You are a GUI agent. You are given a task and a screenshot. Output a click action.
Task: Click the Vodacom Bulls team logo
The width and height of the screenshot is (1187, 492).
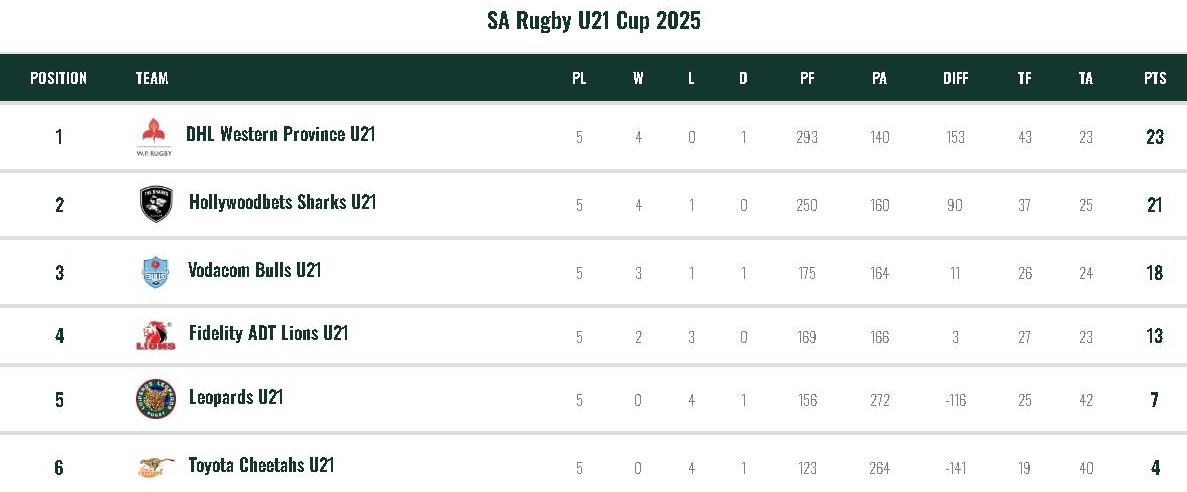[155, 271]
